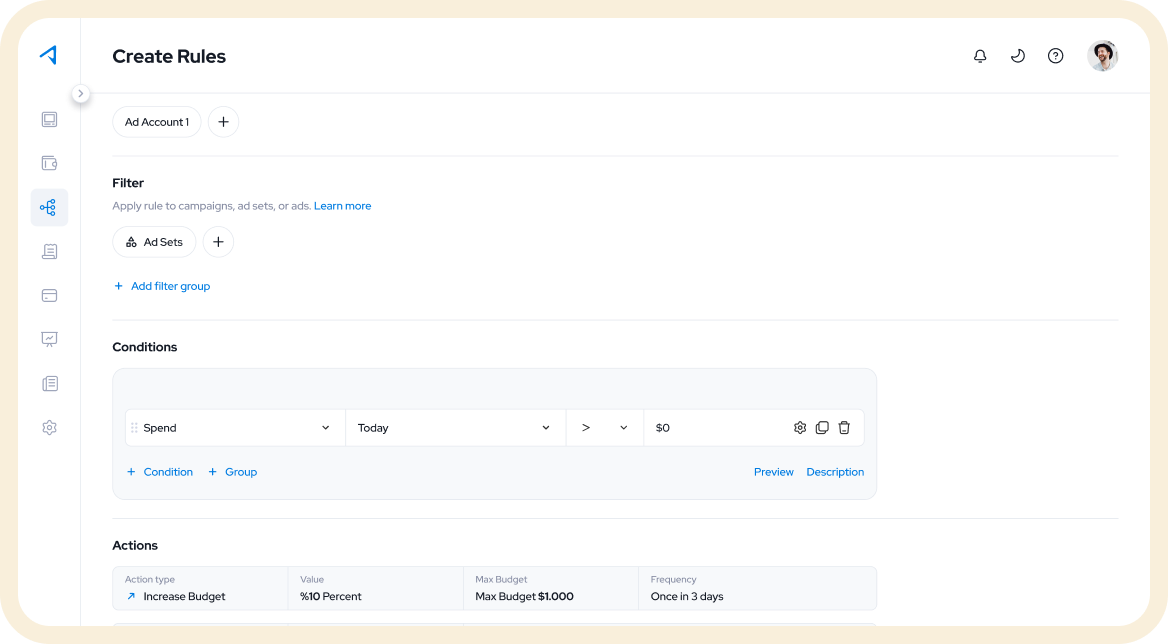Open the help question mark icon
The image size is (1168, 644).
[x=1056, y=56]
